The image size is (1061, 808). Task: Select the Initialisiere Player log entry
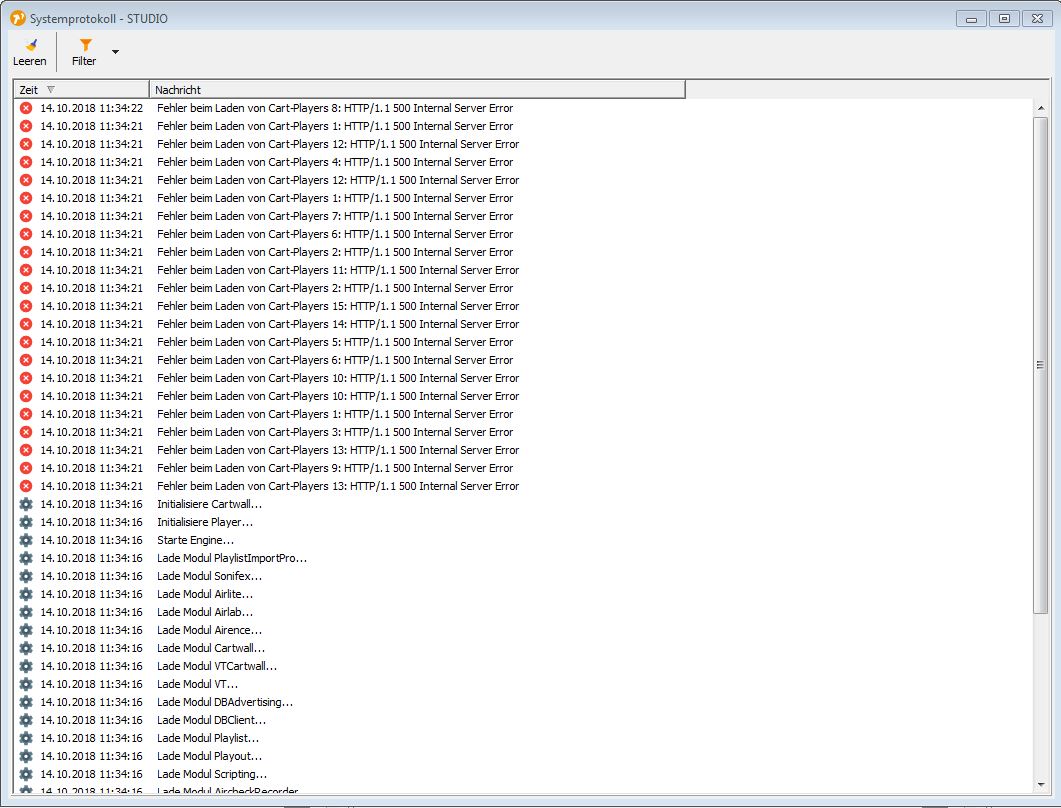click(x=205, y=522)
